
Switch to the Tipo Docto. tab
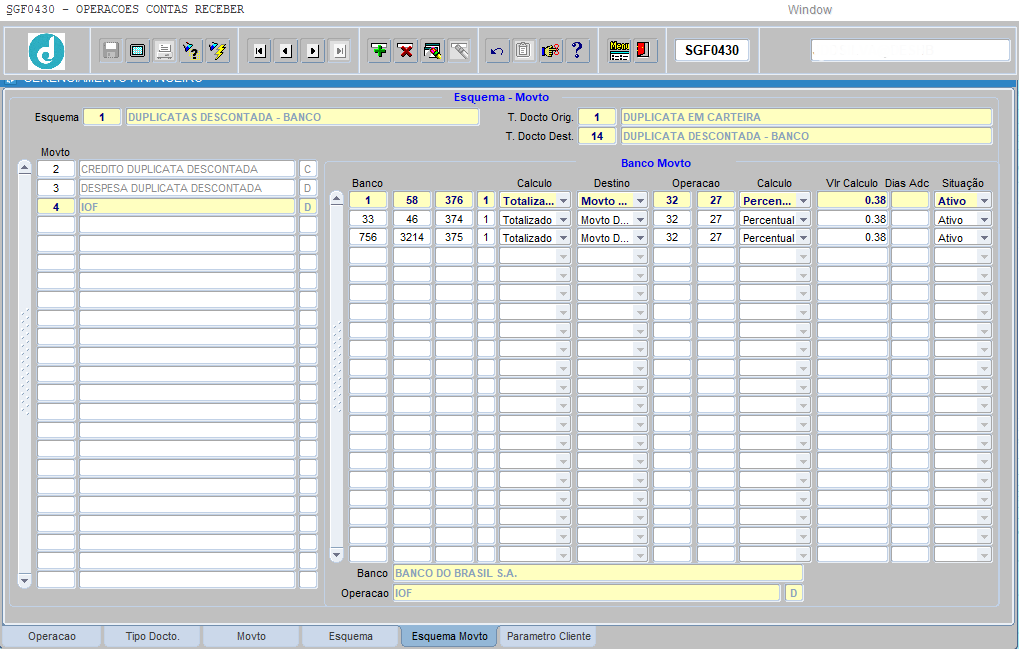[153, 636]
